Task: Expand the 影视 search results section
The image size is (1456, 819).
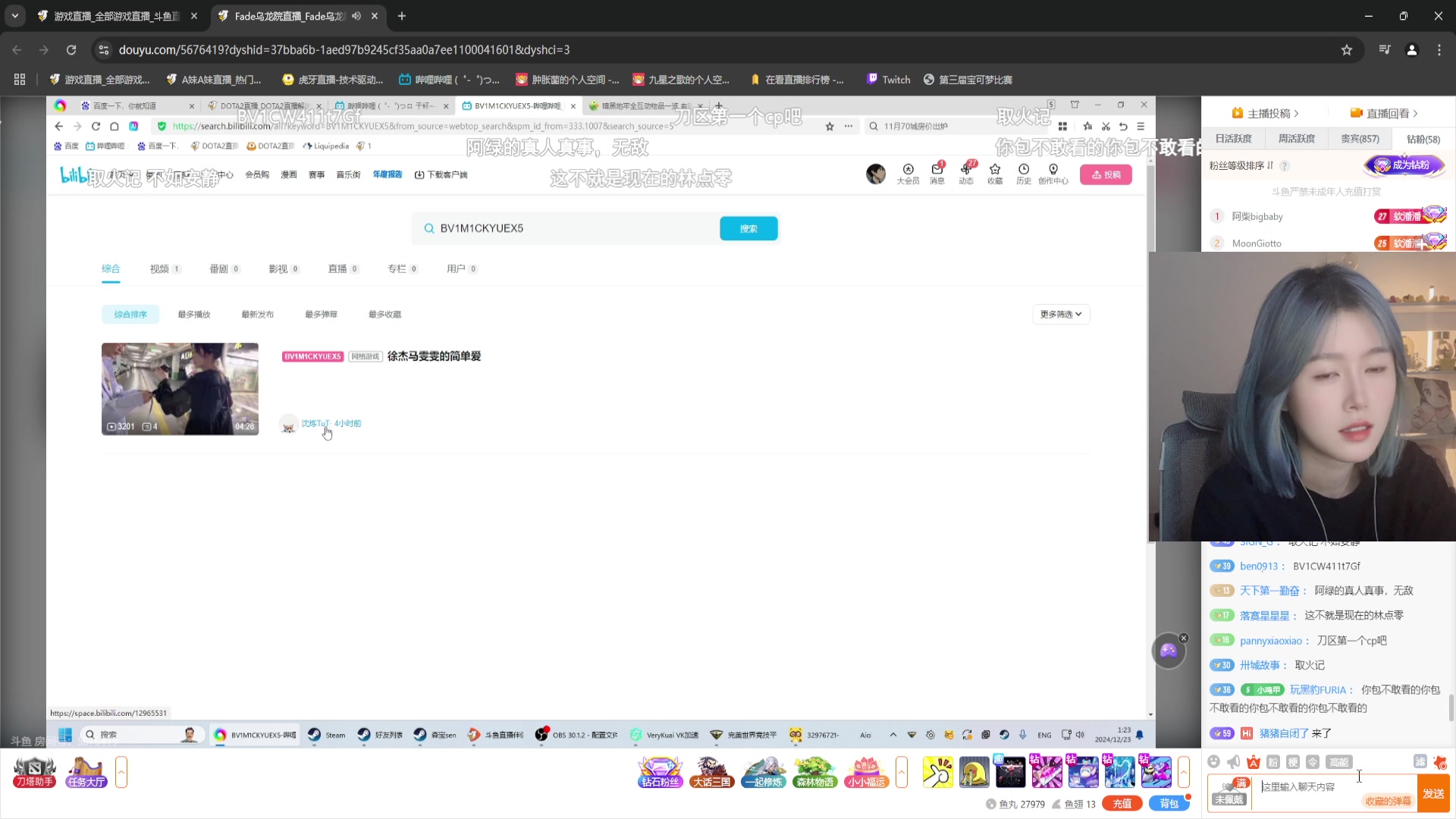Action: pyautogui.click(x=278, y=268)
